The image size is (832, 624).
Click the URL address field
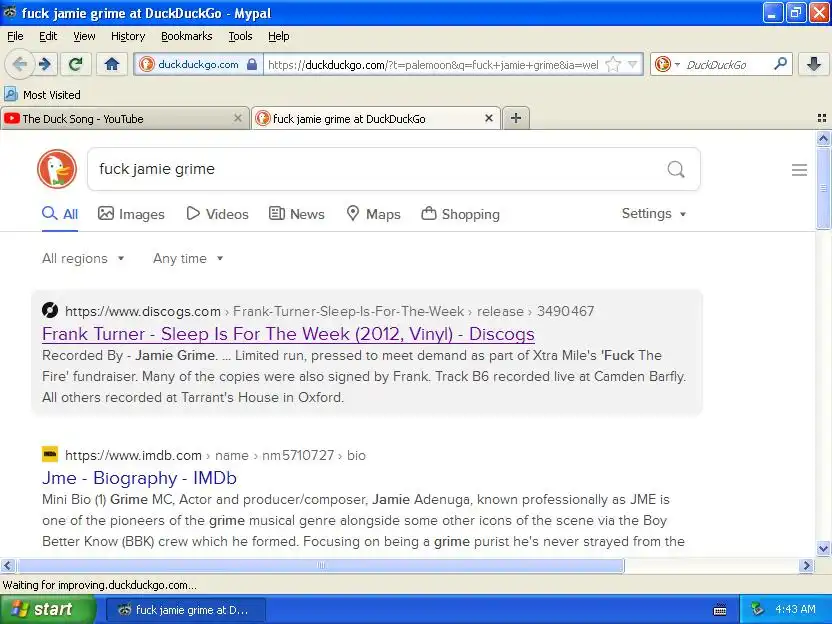click(432, 65)
